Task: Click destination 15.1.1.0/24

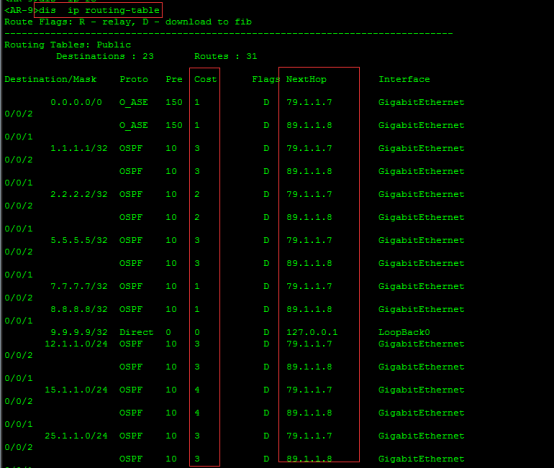Action: tap(76, 390)
